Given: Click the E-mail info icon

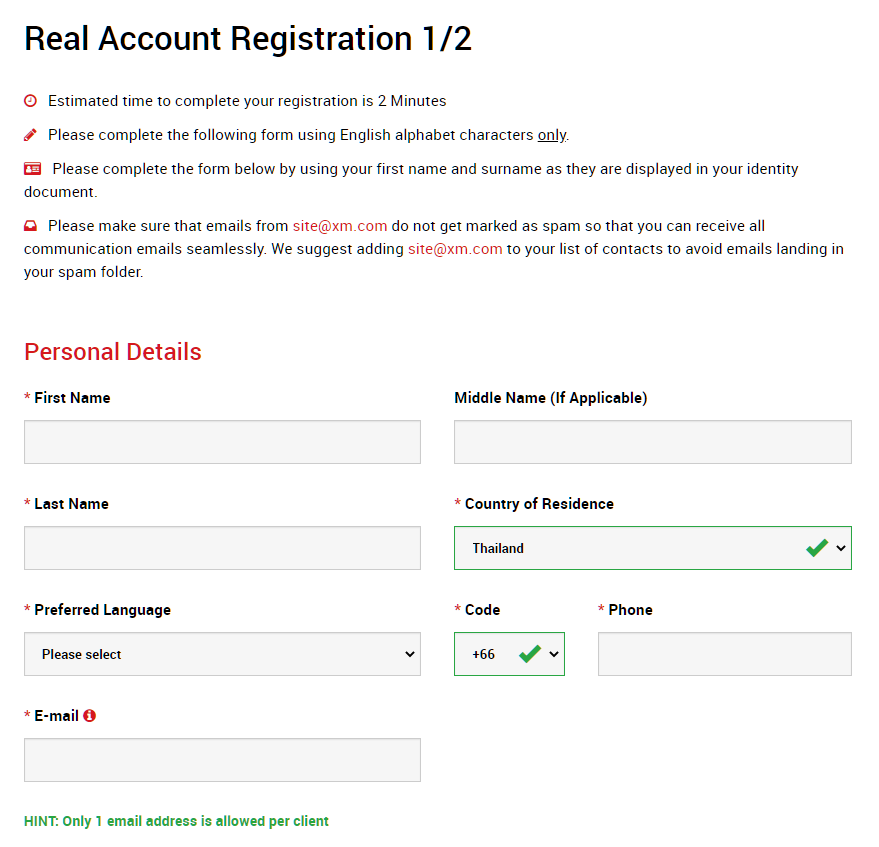Looking at the screenshot, I should coord(89,715).
